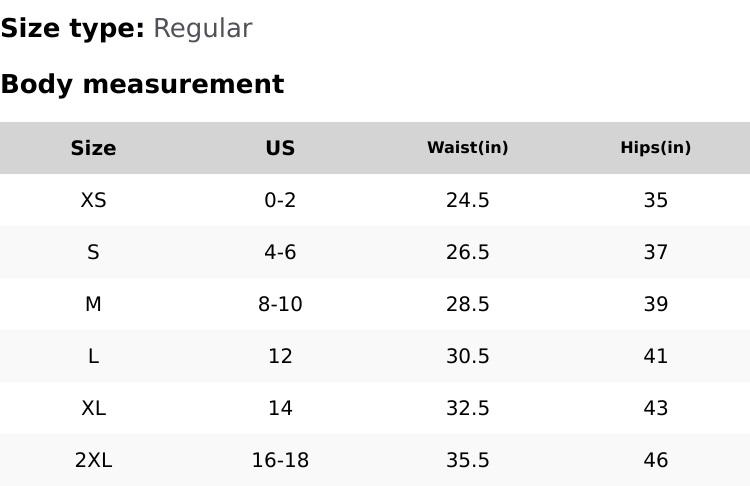The height and width of the screenshot is (486, 750).
Task: Select the XS size cell
Action: [x=93, y=200]
